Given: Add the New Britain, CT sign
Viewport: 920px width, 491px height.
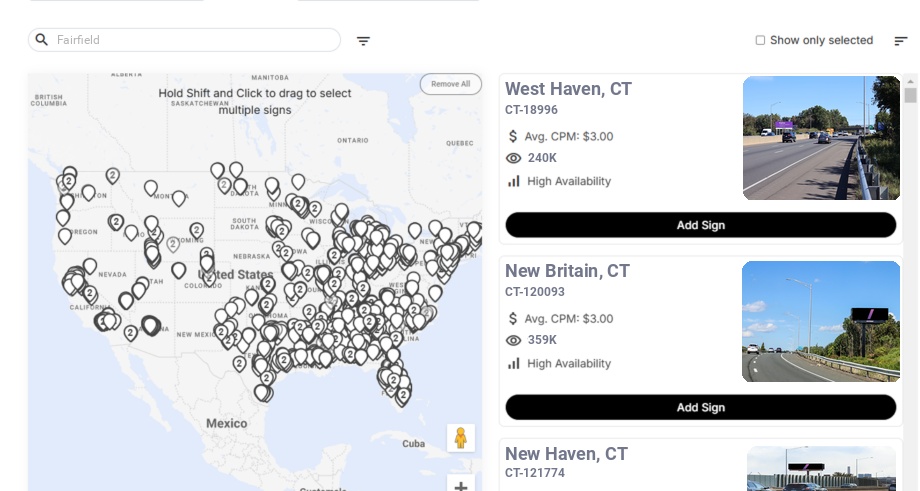Looking at the screenshot, I should click(700, 407).
